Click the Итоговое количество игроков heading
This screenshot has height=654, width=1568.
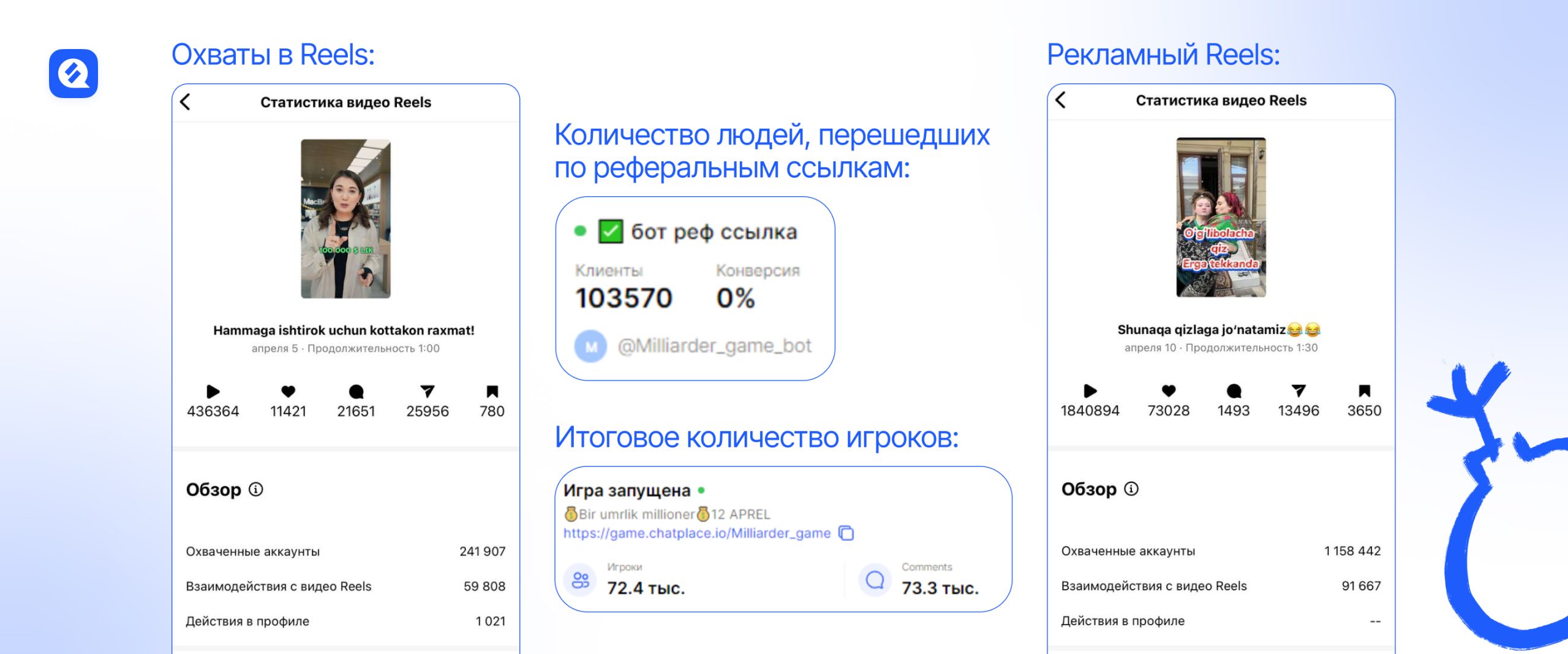coord(756,438)
